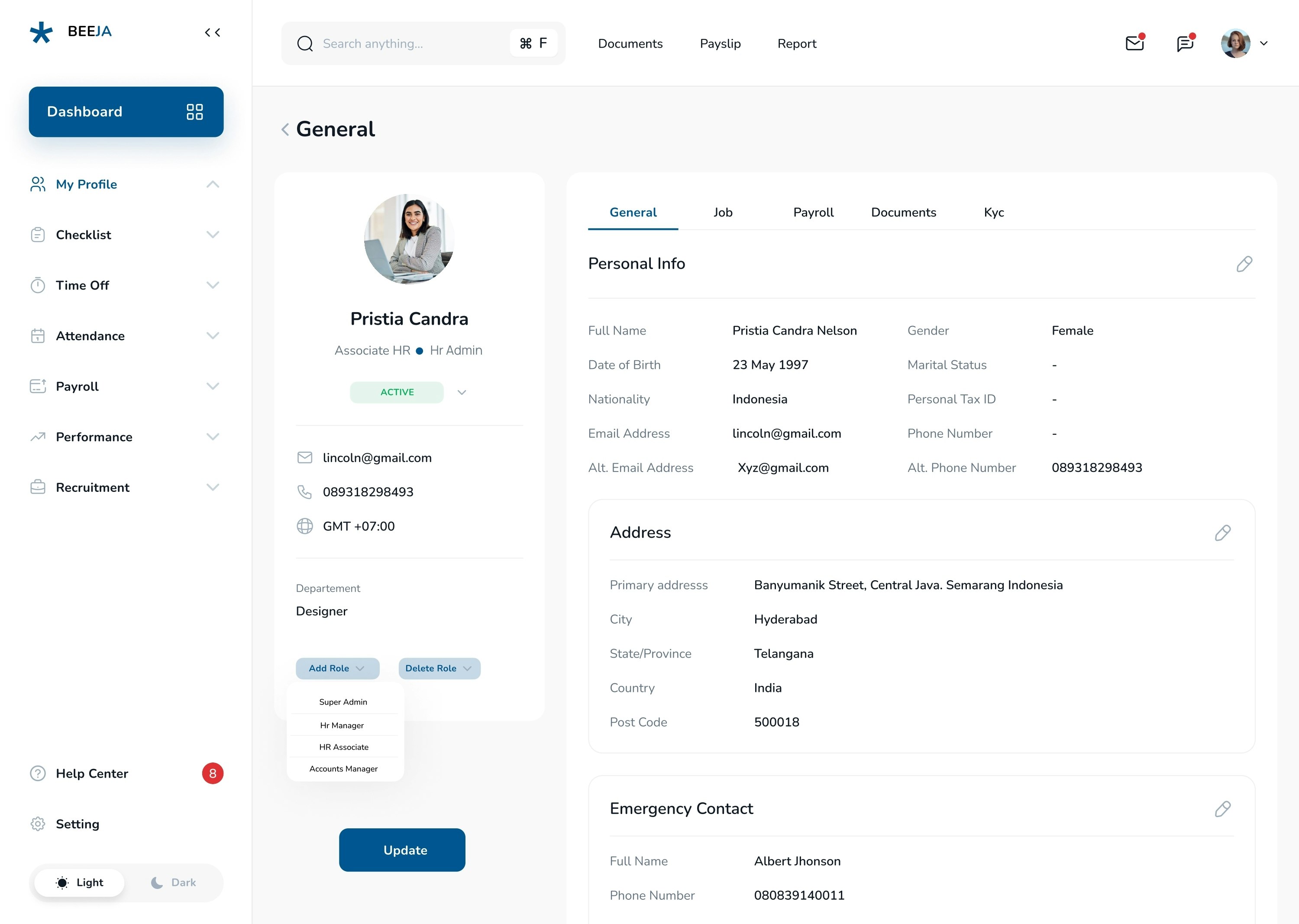Click the Update button

click(x=402, y=850)
